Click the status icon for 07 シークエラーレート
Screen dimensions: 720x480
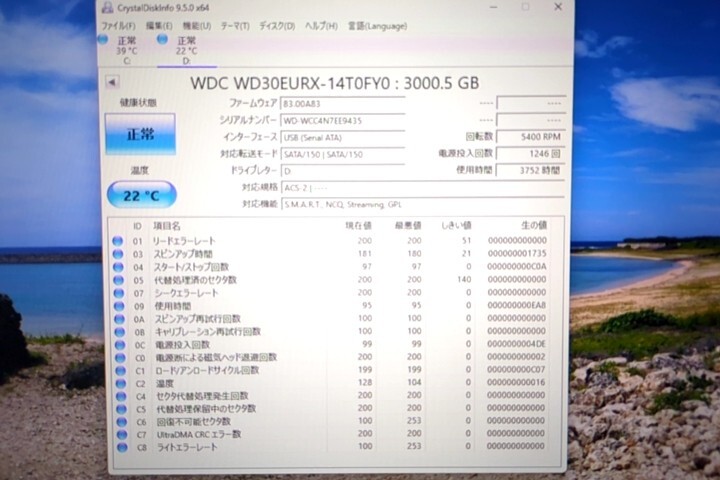(x=119, y=293)
